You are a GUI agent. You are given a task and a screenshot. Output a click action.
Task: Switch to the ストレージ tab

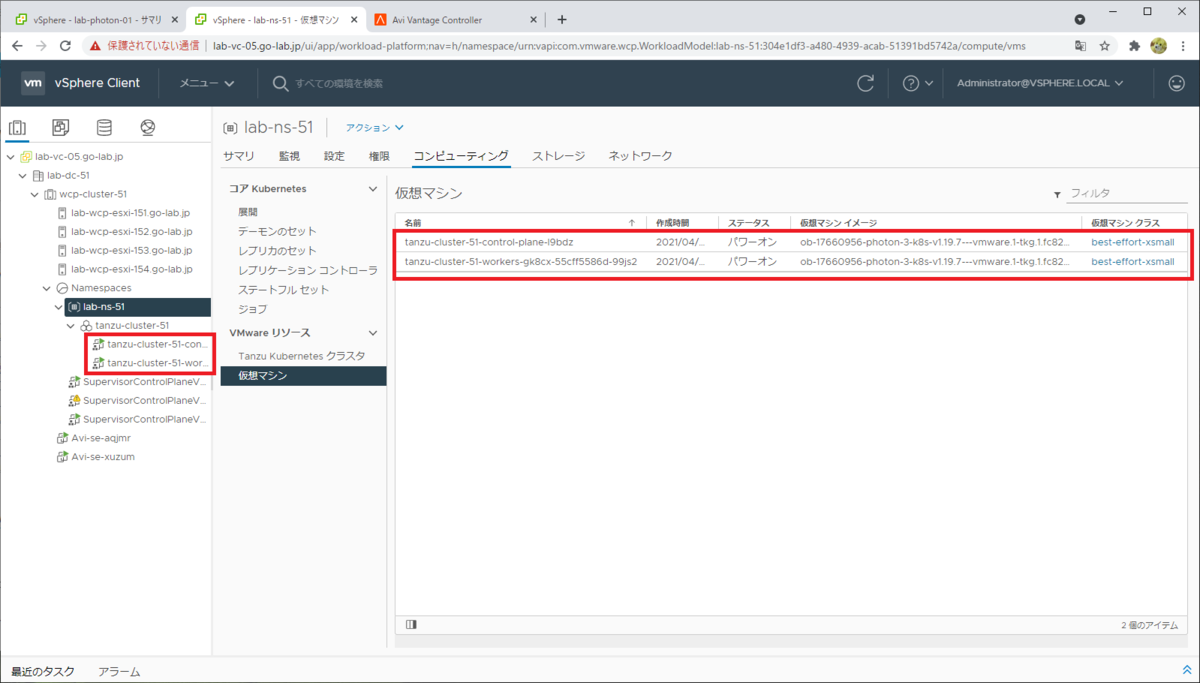click(558, 156)
